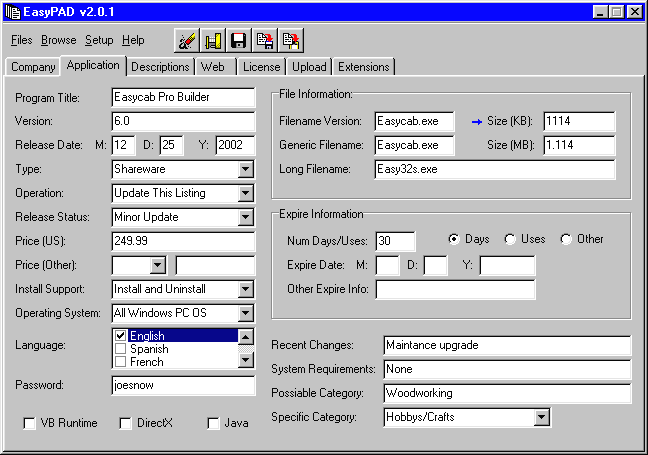
Task: Expand the Operation dropdown
Action: pos(245,193)
